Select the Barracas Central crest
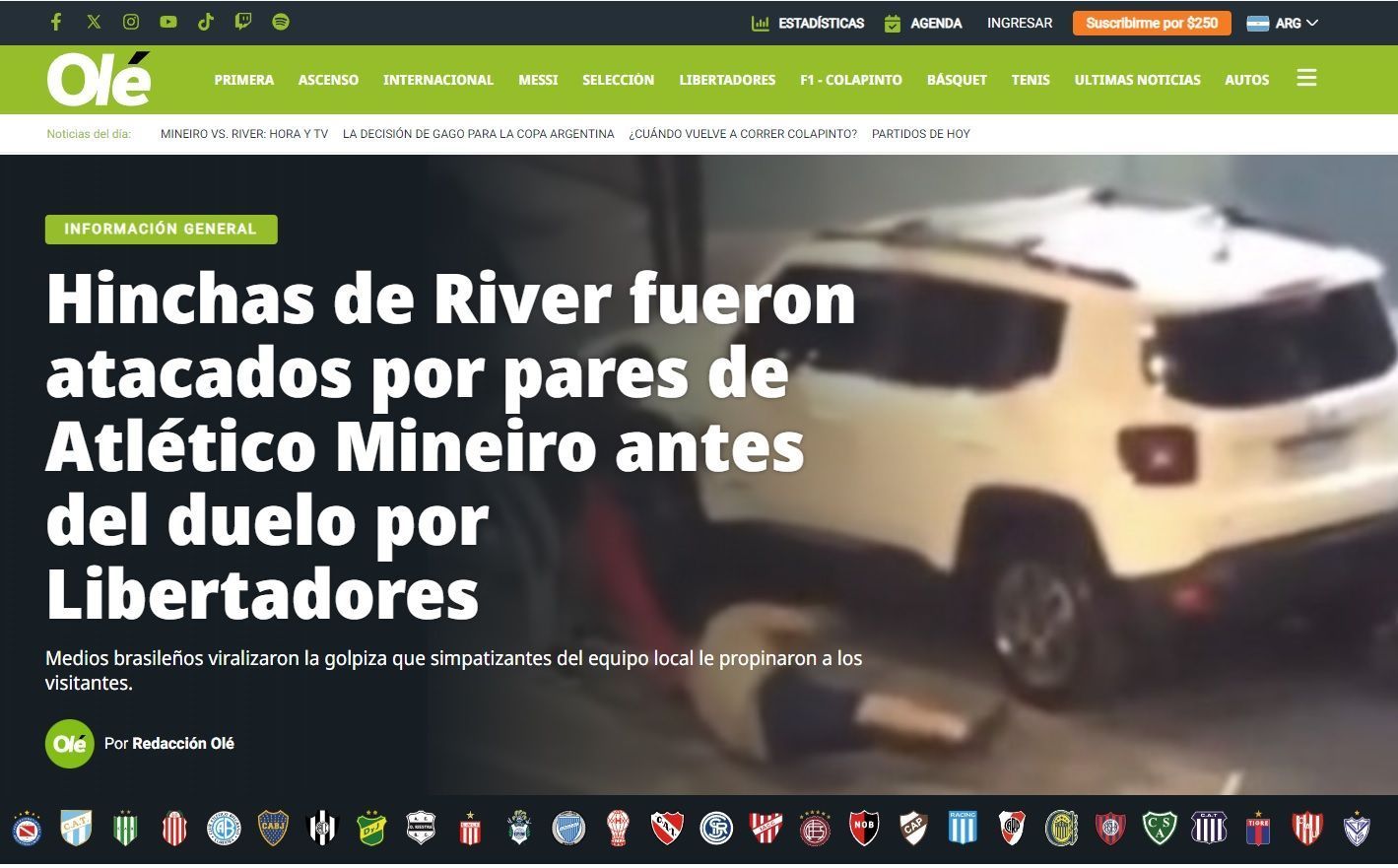 point(174,829)
